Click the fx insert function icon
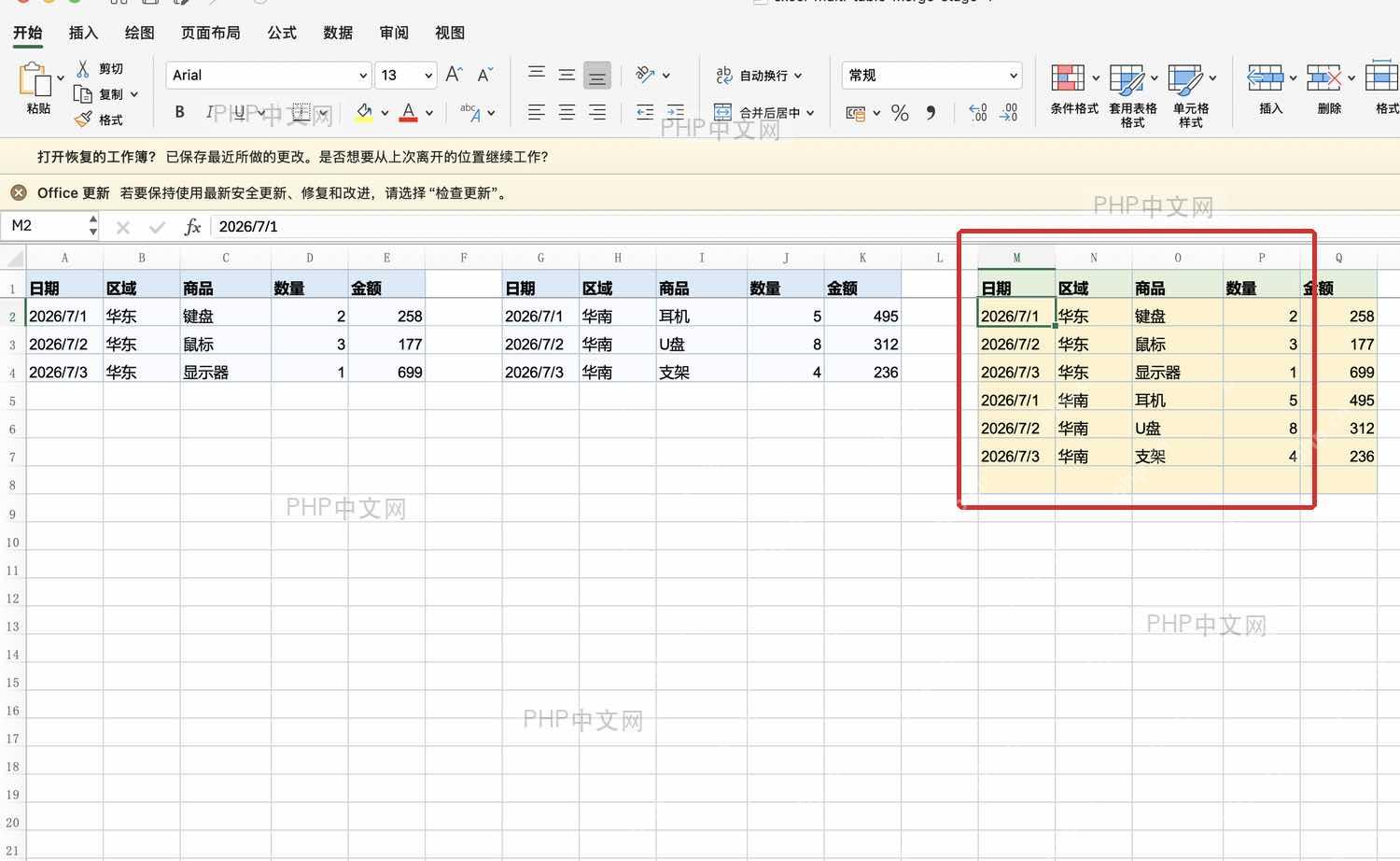This screenshot has width=1400, height=861. pyautogui.click(x=192, y=226)
